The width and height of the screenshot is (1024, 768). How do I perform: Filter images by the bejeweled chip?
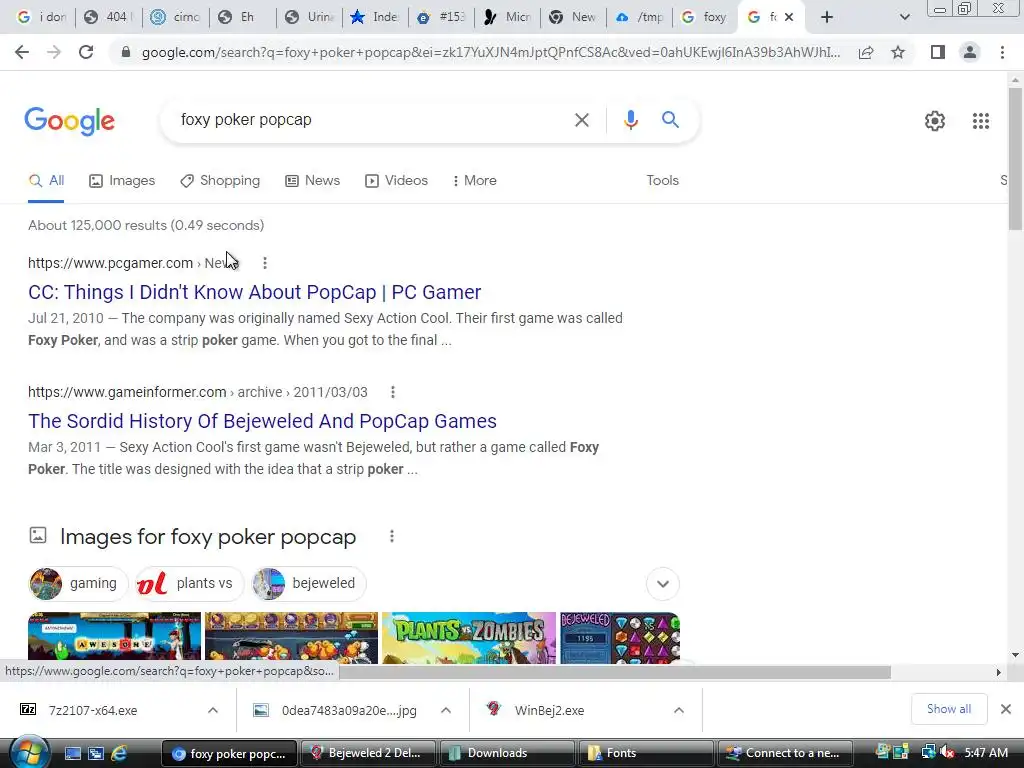(x=309, y=584)
